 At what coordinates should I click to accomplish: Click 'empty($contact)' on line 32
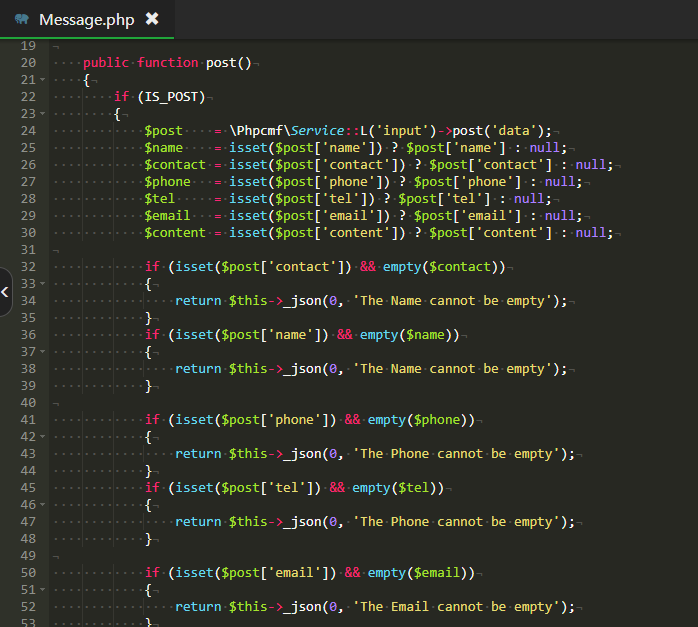(440, 267)
